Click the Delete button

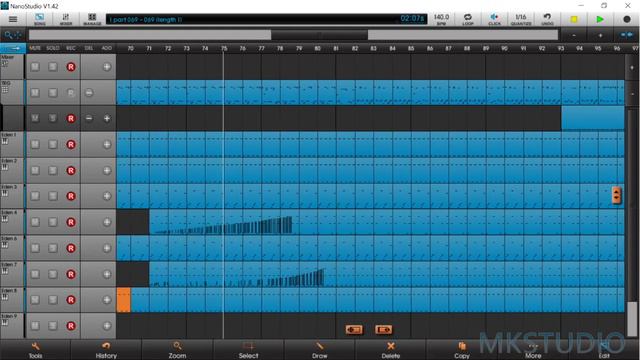(x=391, y=350)
